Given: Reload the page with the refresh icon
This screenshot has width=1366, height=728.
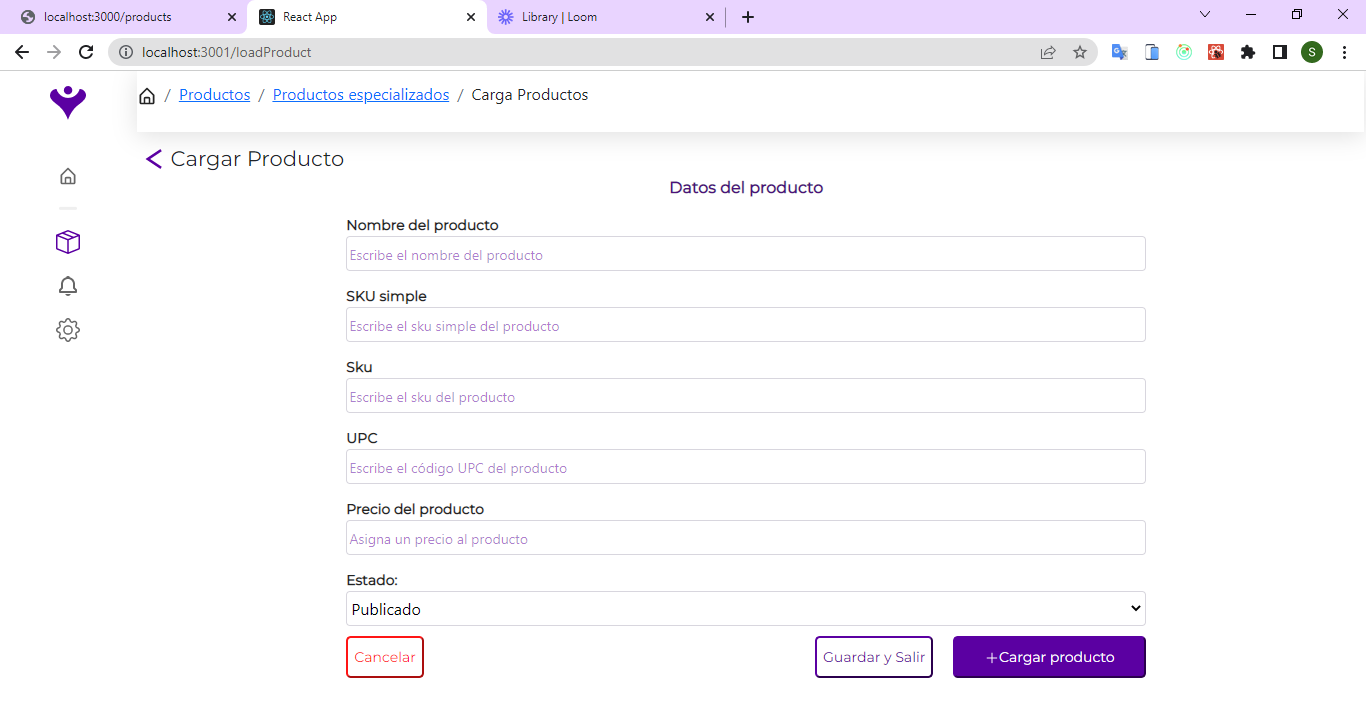Looking at the screenshot, I should tap(86, 51).
